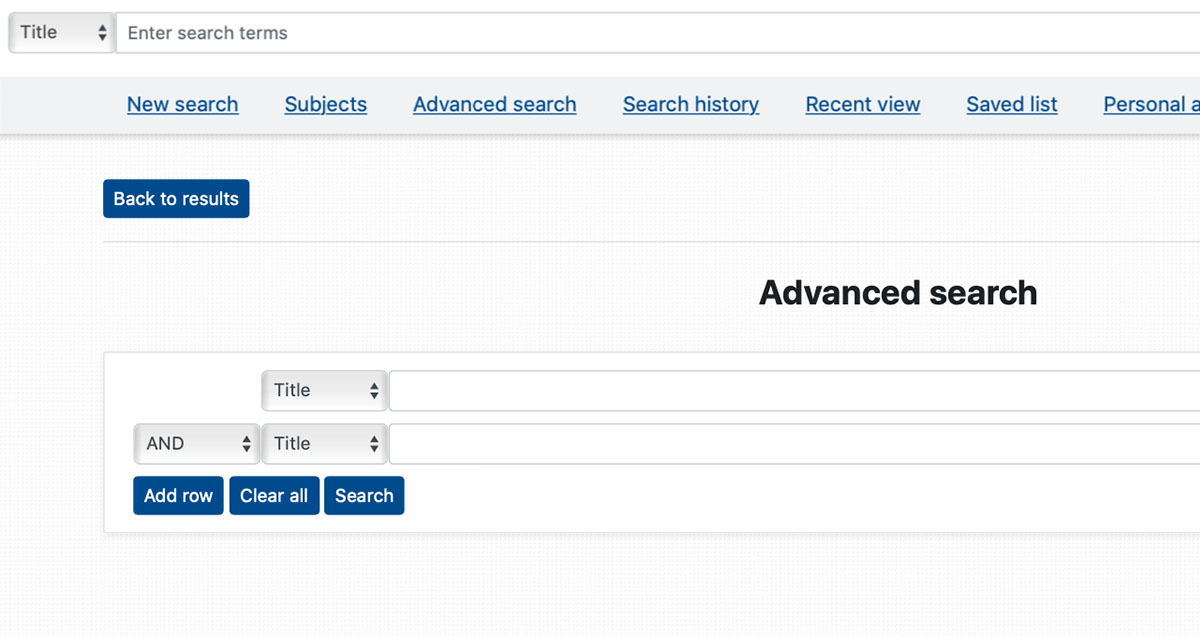The width and height of the screenshot is (1200, 637).
Task: Open the Saved list link
Action: click(1012, 104)
